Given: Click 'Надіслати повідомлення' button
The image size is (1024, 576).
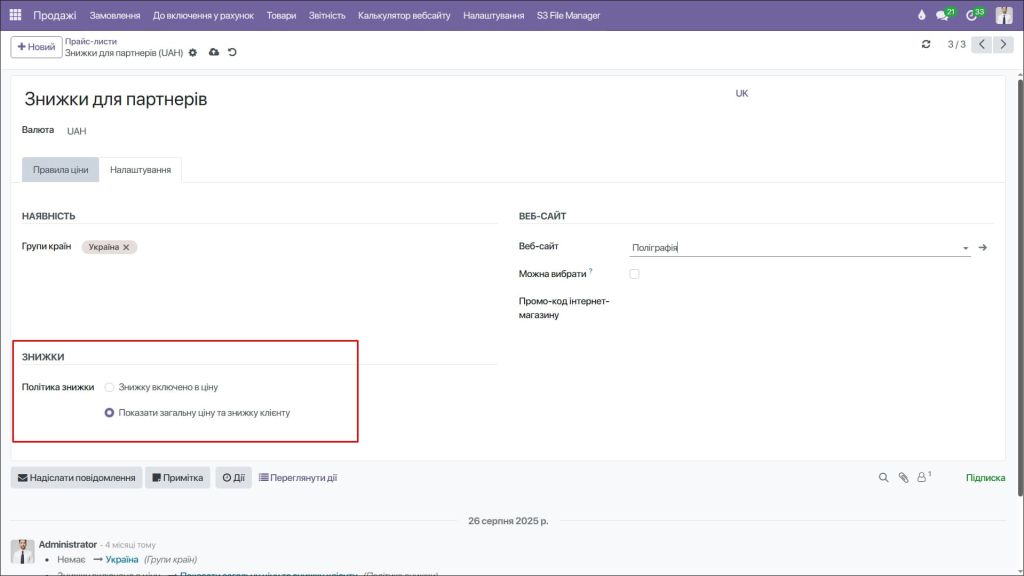Looking at the screenshot, I should point(75,477).
